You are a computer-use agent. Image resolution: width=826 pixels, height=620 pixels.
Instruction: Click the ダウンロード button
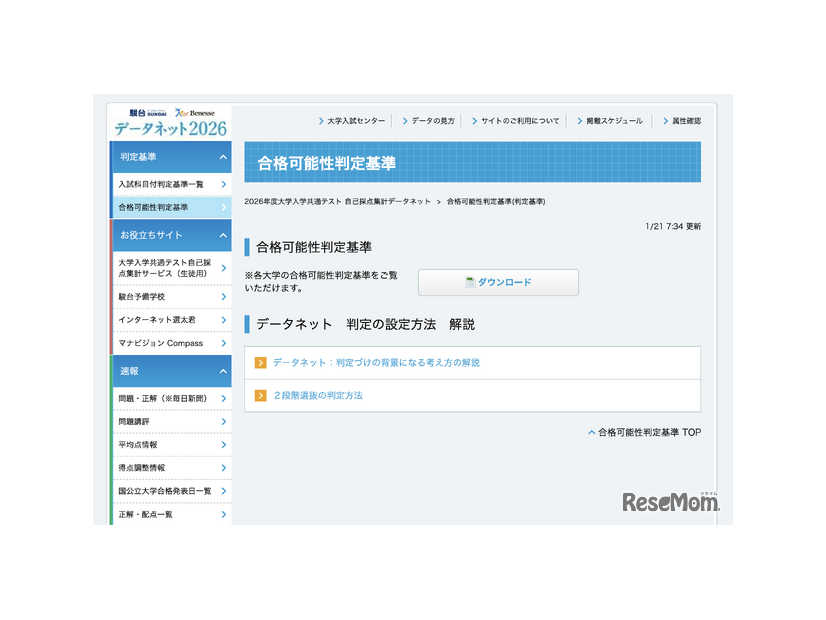(x=497, y=282)
